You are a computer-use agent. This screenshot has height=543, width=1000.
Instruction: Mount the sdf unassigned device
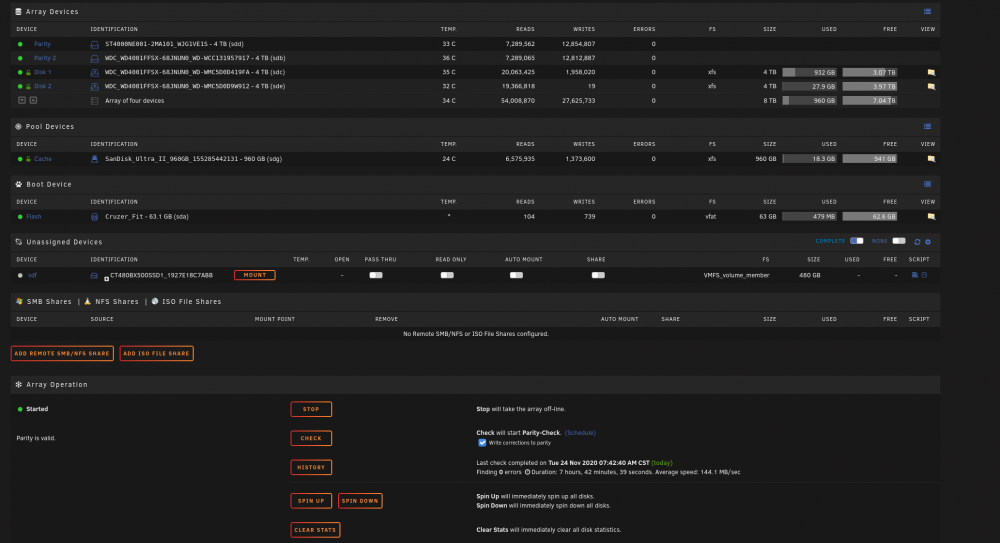tap(254, 275)
